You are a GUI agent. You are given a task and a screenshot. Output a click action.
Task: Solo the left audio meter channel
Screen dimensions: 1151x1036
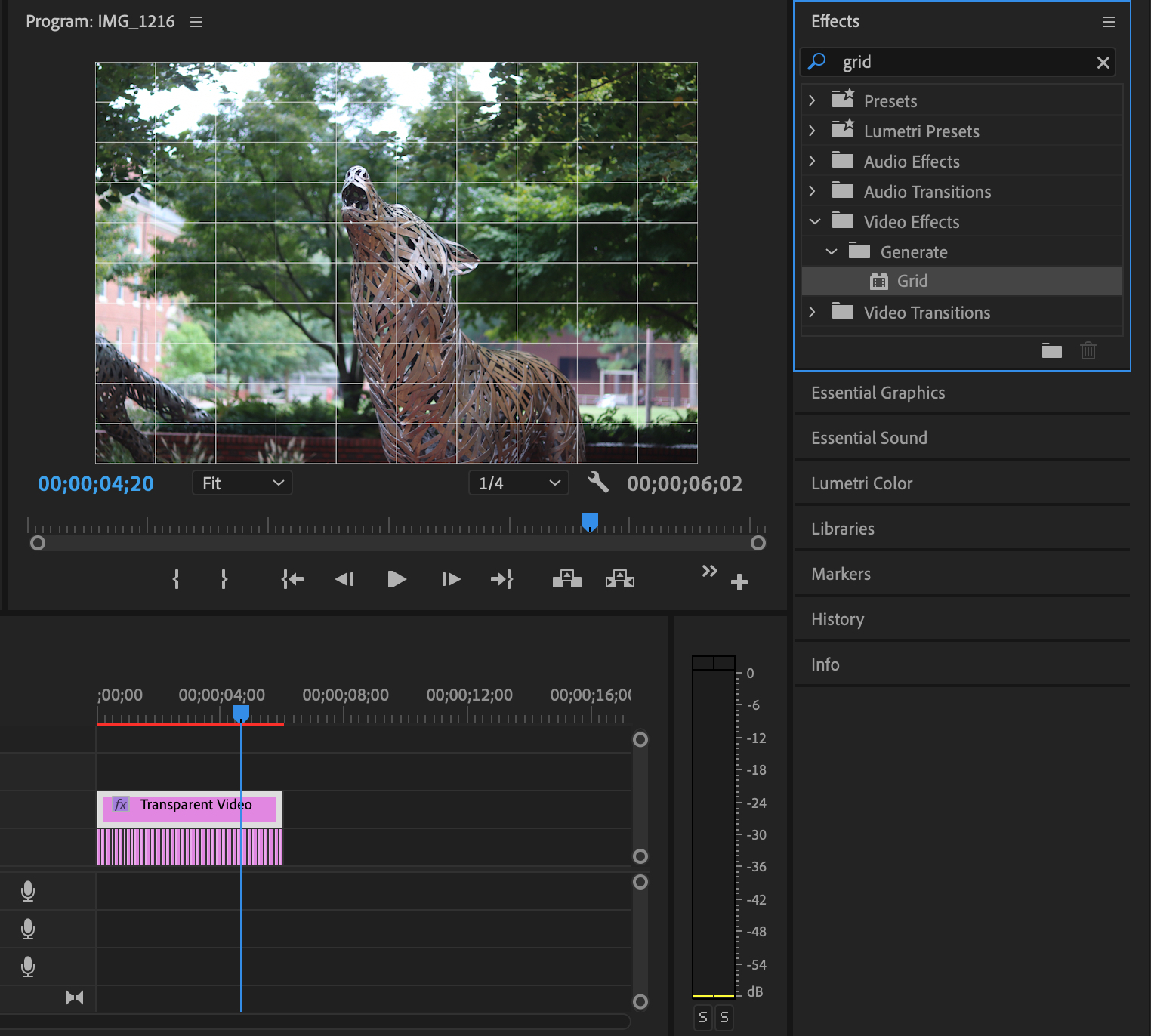click(x=703, y=1017)
